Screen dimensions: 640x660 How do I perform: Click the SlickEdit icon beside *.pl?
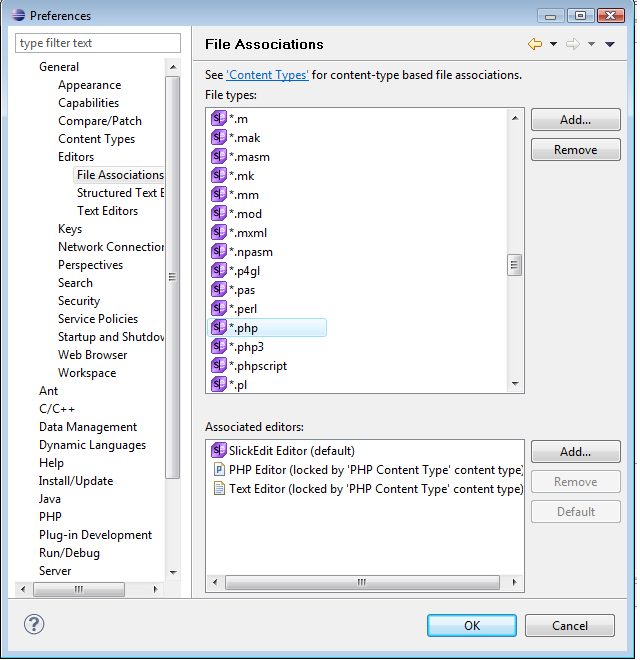[x=219, y=384]
